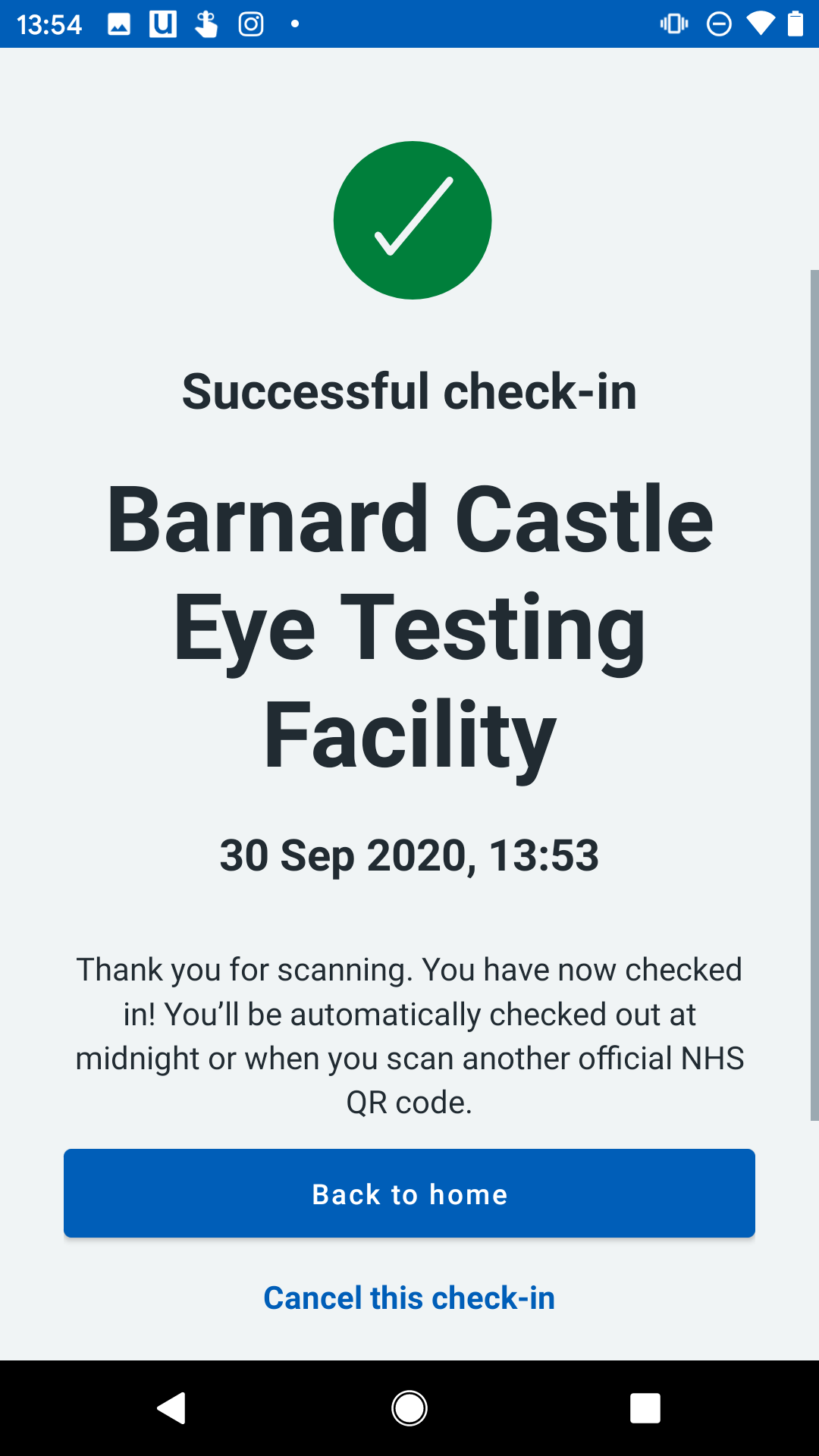Open recent apps with square button
819x1456 pixels.
(645, 1408)
